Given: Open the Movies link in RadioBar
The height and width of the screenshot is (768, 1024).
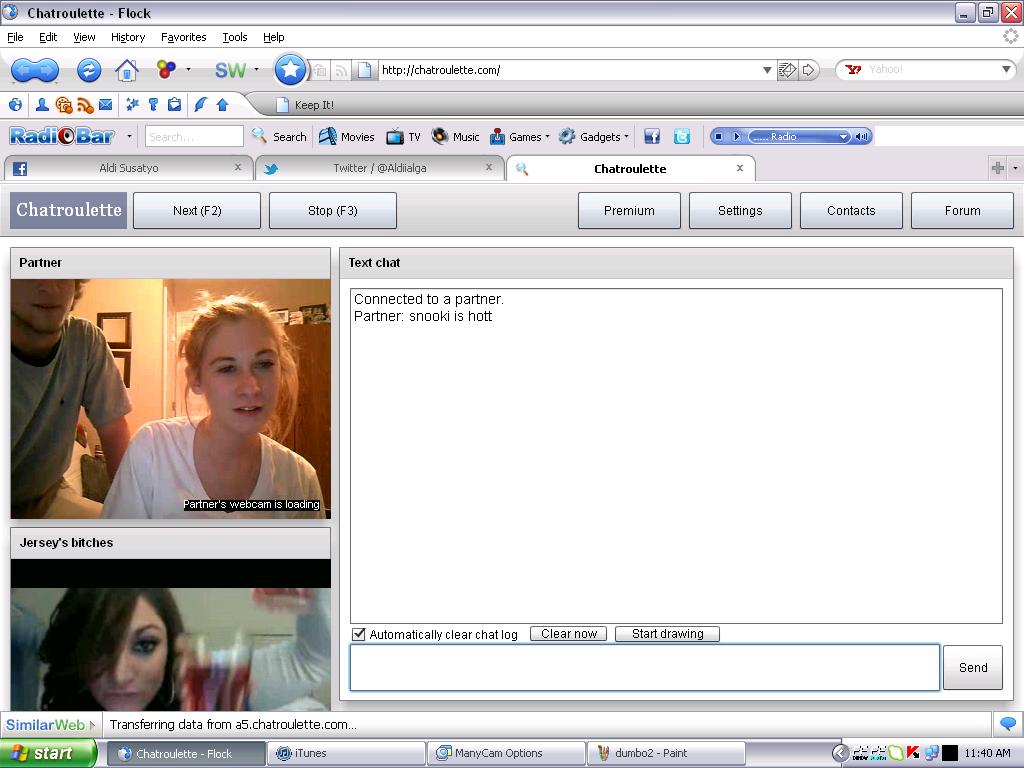Looking at the screenshot, I should 347,136.
